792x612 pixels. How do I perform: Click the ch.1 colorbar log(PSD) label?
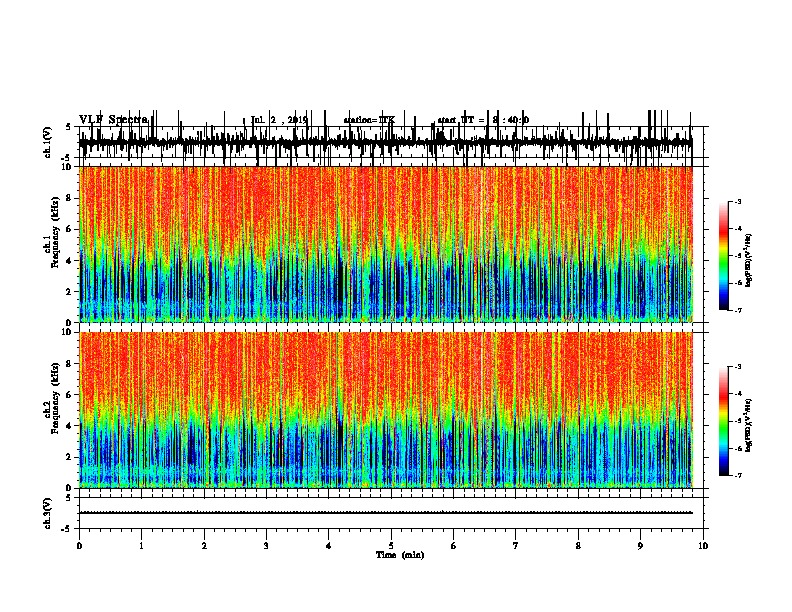[749, 260]
